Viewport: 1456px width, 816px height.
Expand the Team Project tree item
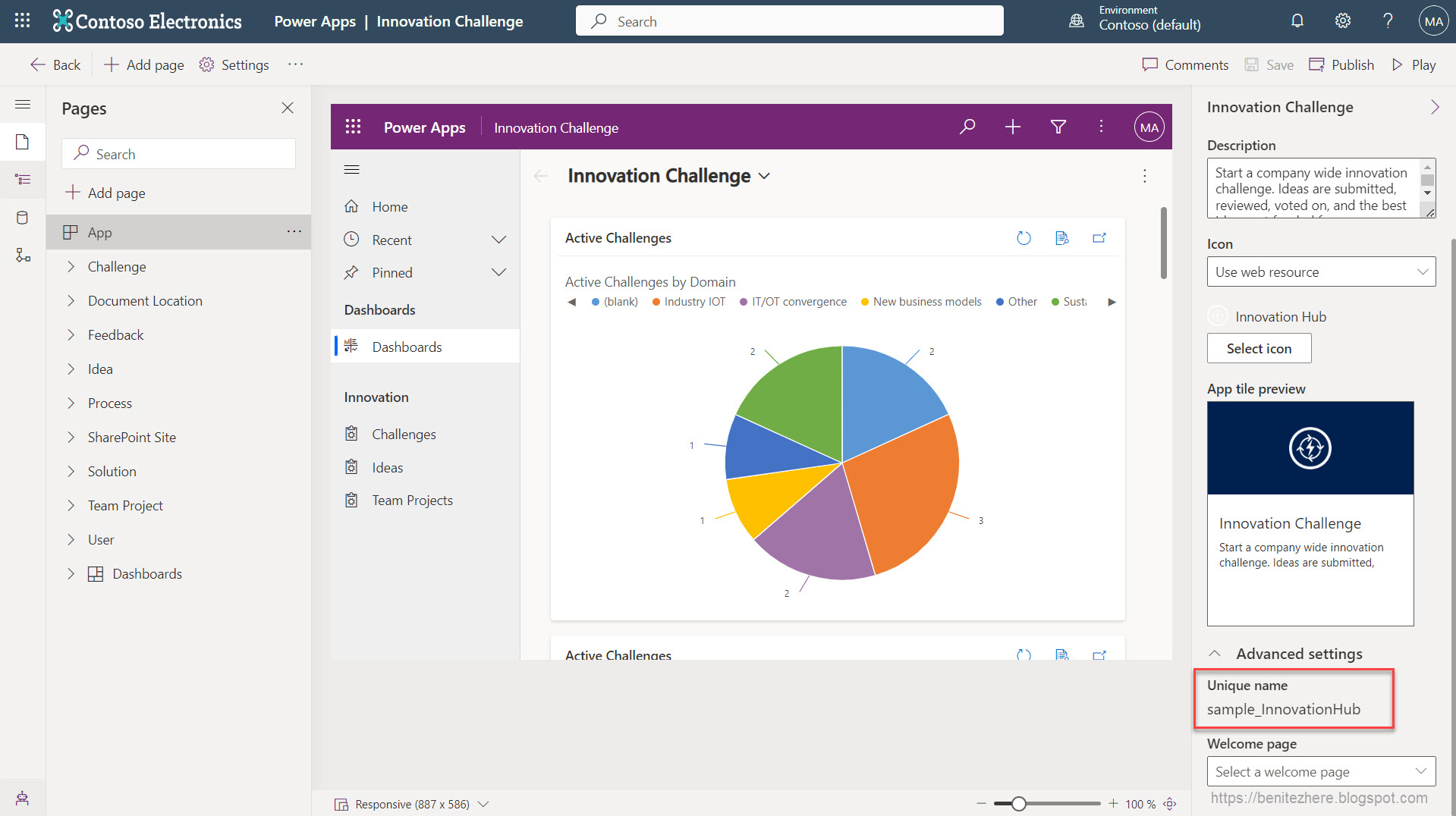[x=71, y=505]
